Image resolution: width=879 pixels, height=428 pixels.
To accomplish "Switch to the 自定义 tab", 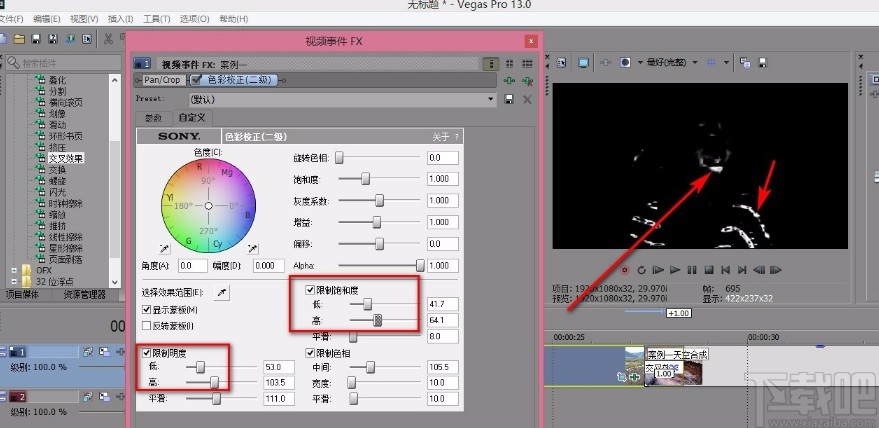I will (x=192, y=118).
